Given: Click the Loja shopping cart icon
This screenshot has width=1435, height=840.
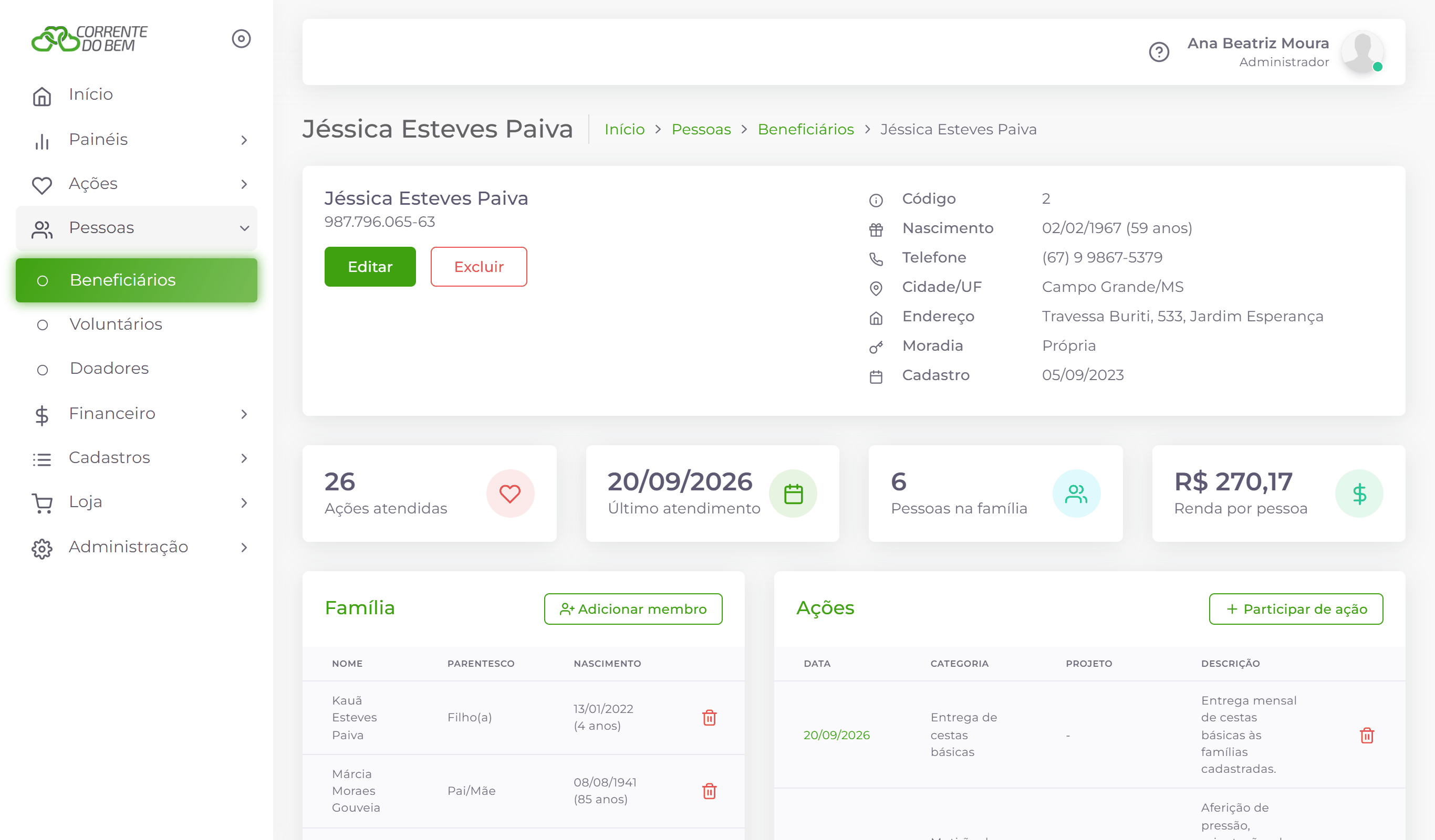Looking at the screenshot, I should coord(42,503).
